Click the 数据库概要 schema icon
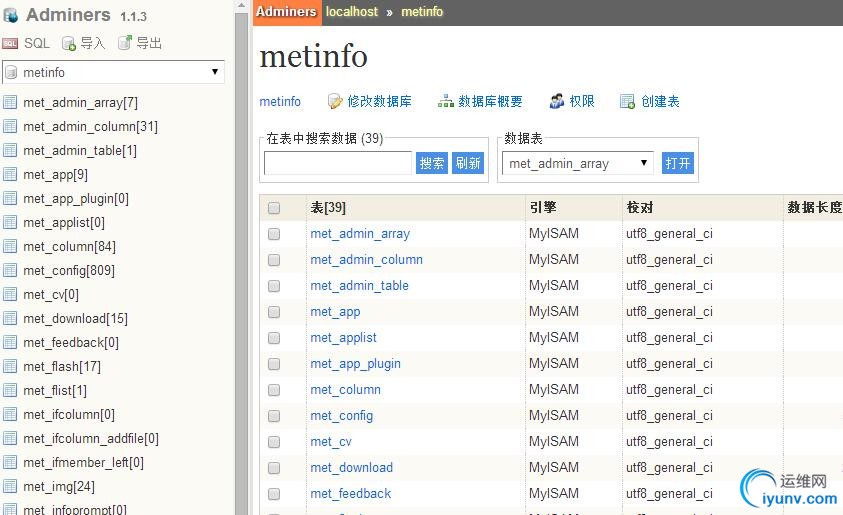Viewport: 843px width, 515px height. click(446, 101)
